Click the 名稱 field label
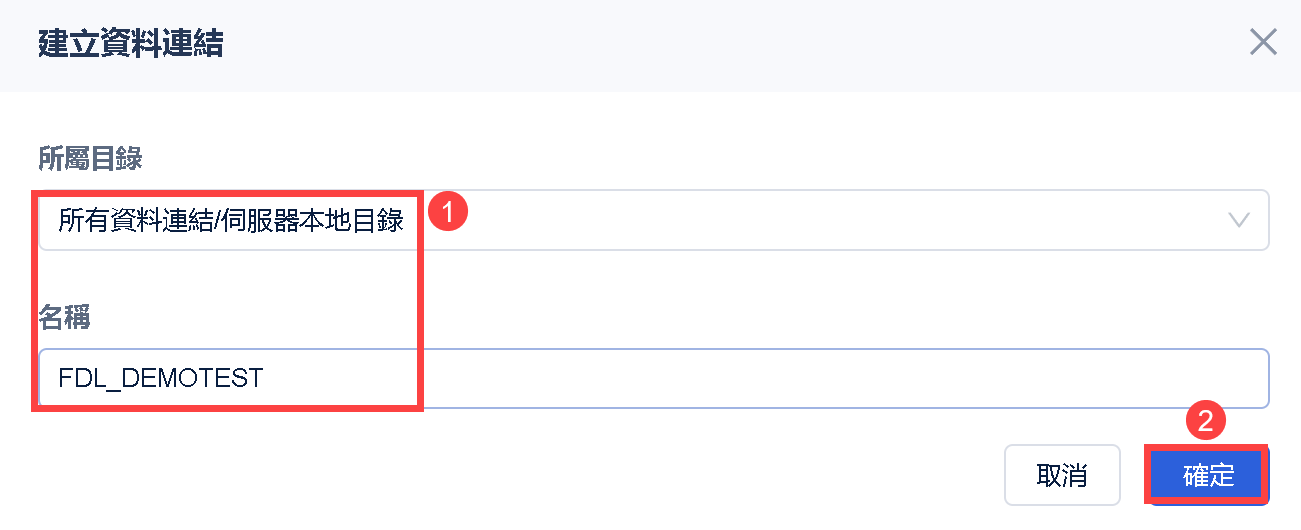This screenshot has width=1301, height=530. click(x=64, y=317)
